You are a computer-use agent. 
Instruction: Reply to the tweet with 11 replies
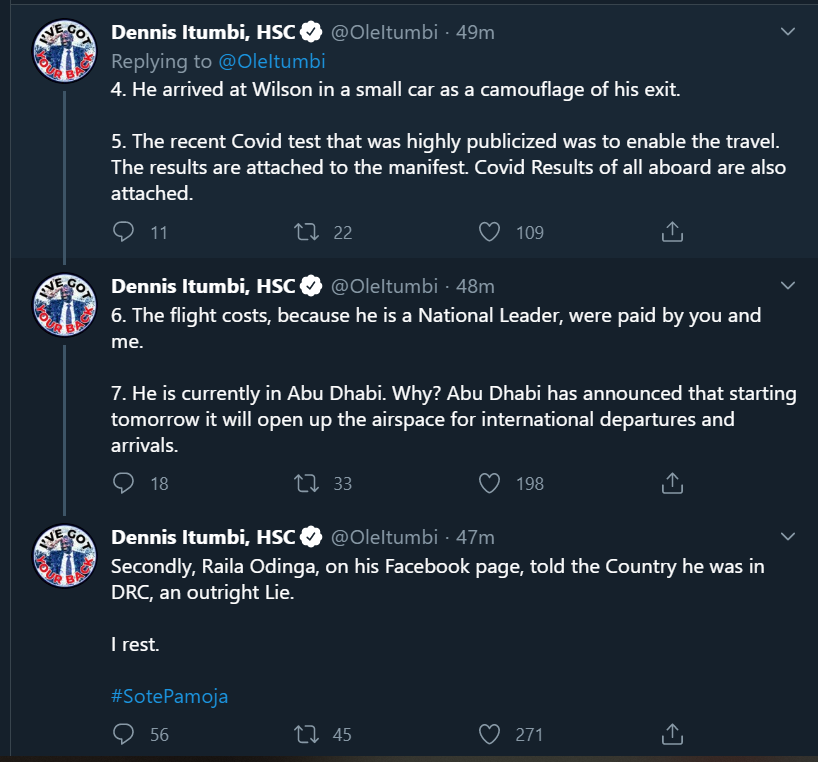(x=124, y=232)
